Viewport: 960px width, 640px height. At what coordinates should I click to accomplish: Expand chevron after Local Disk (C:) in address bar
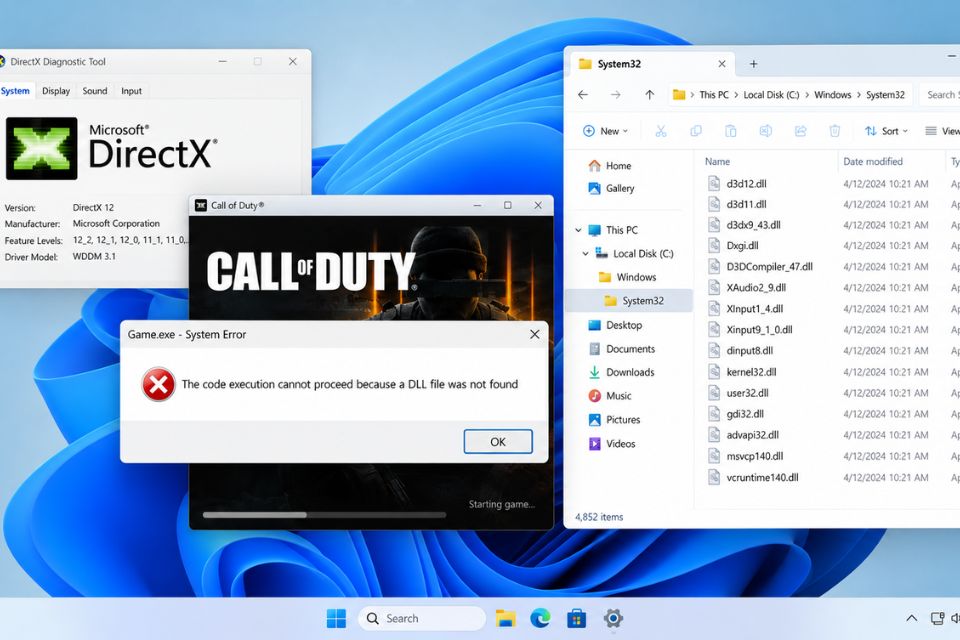coord(807,95)
